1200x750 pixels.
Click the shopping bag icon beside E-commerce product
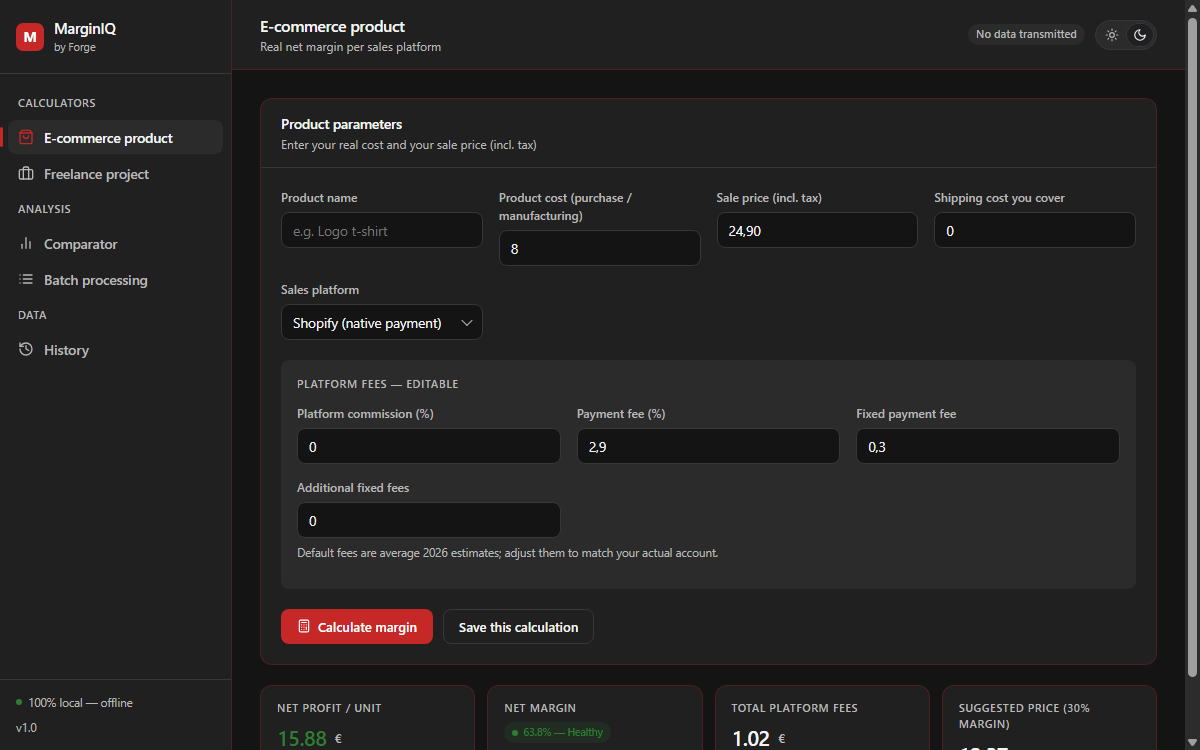pos(26,138)
